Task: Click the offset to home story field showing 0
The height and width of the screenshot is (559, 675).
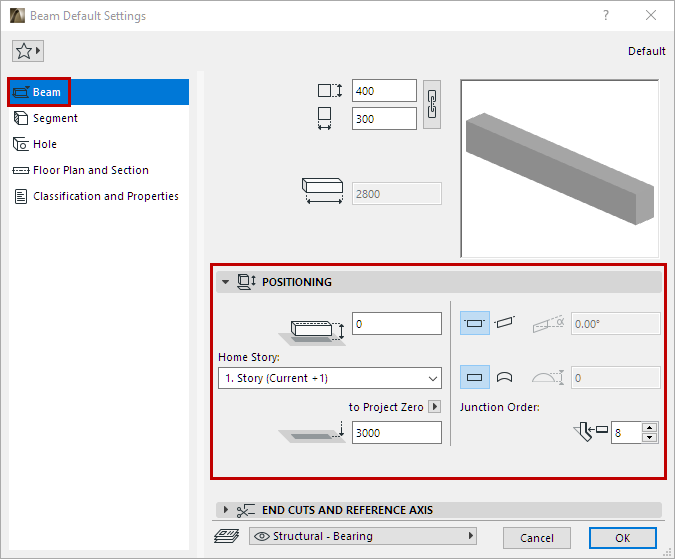Action: [396, 324]
